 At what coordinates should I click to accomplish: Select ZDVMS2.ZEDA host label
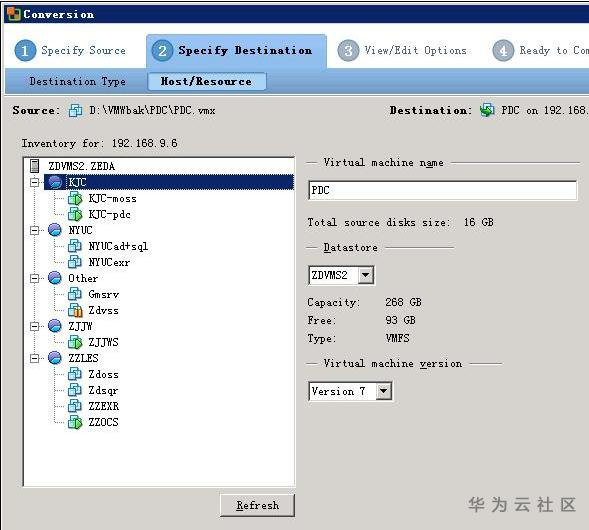(x=82, y=166)
